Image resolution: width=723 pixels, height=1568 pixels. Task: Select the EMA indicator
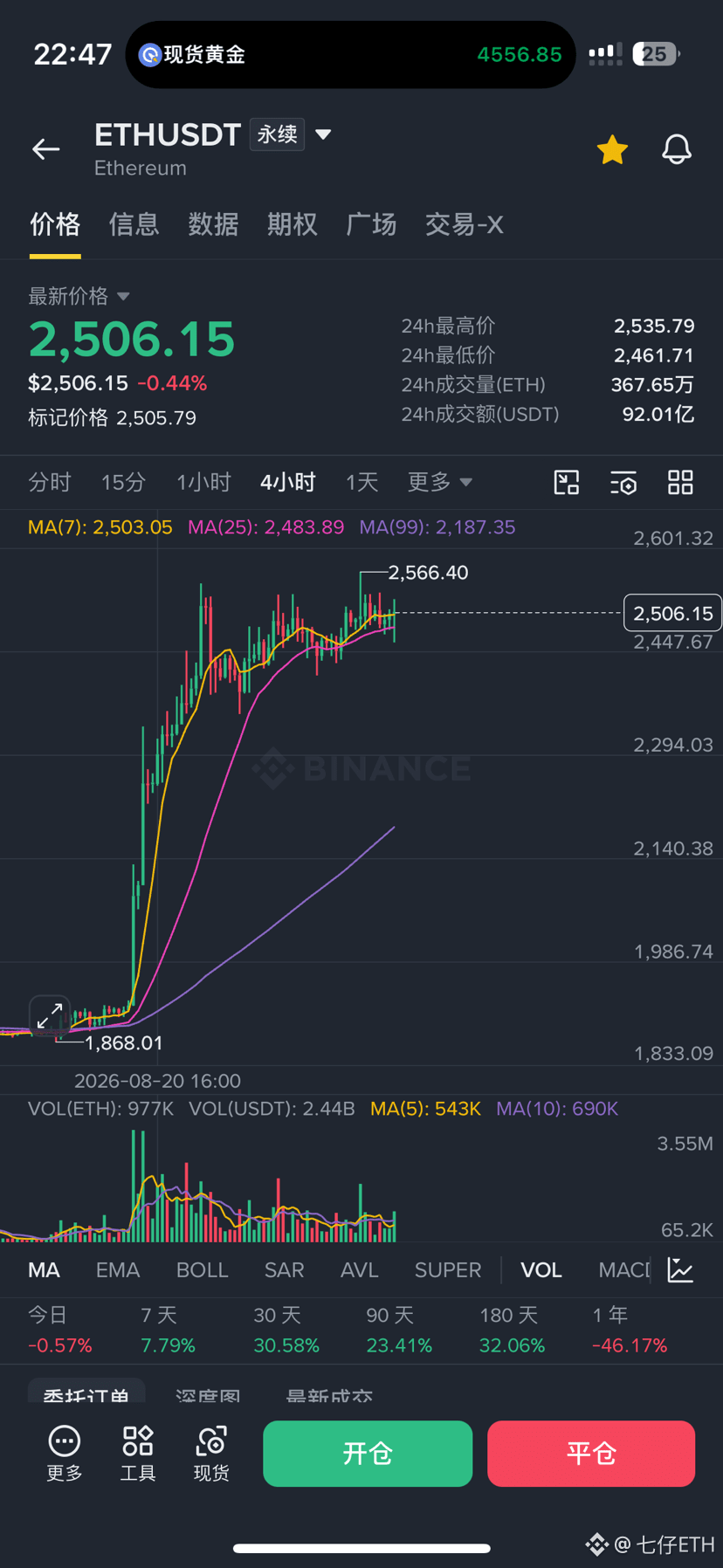[118, 1270]
